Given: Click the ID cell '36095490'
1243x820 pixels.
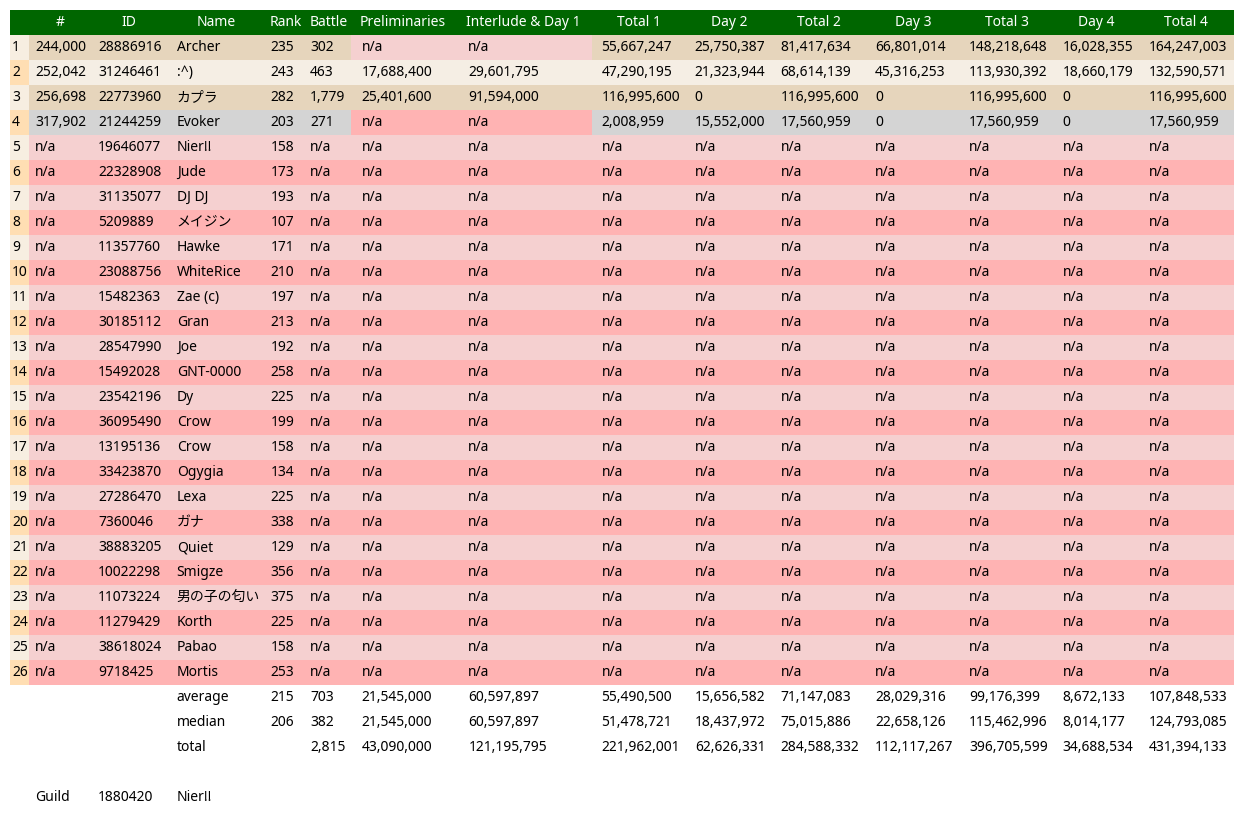Looking at the screenshot, I should click(x=129, y=421).
